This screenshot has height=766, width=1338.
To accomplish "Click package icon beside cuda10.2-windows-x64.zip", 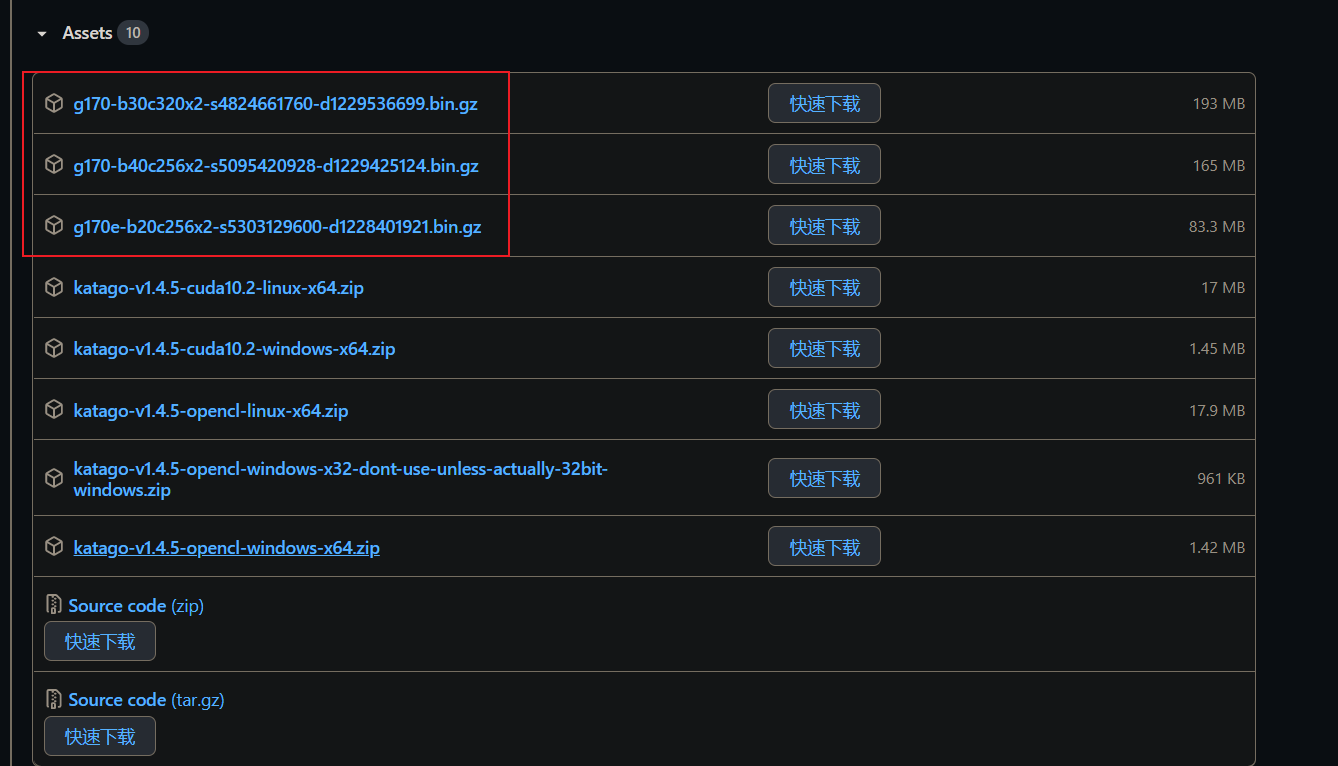I will (54, 349).
